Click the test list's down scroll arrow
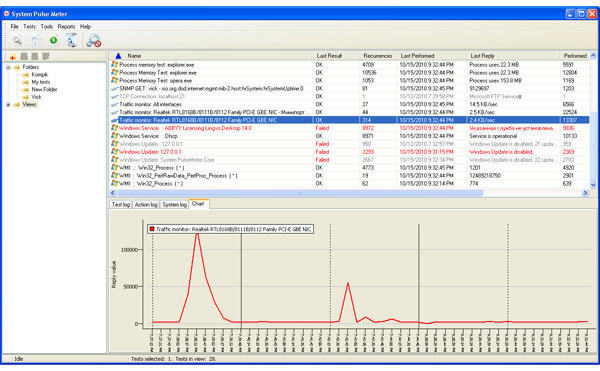 point(593,185)
